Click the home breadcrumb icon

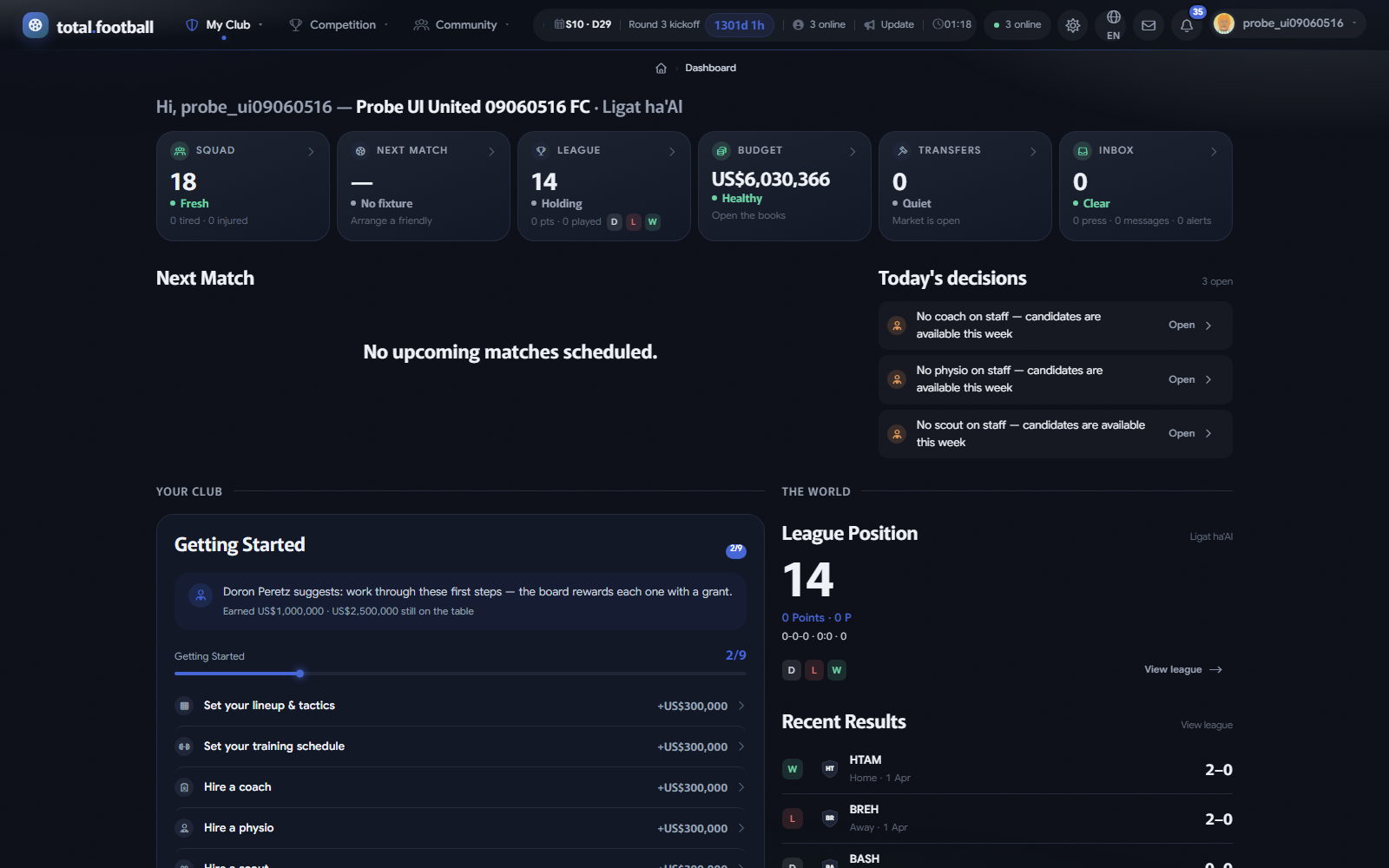661,68
